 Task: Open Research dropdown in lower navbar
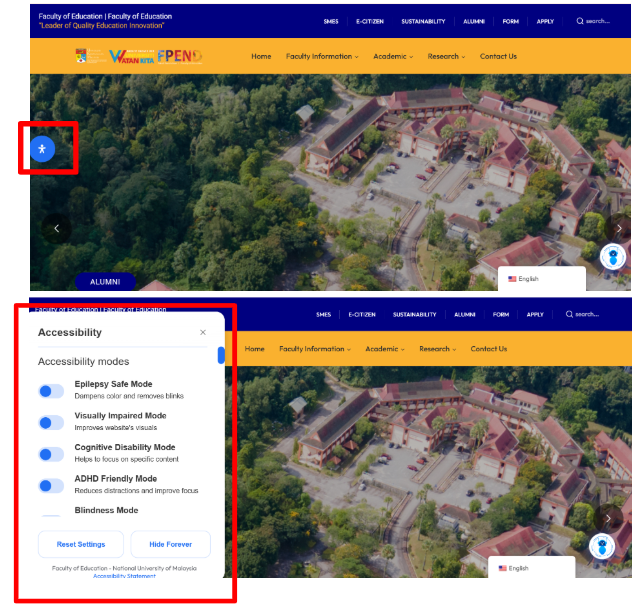tap(438, 349)
